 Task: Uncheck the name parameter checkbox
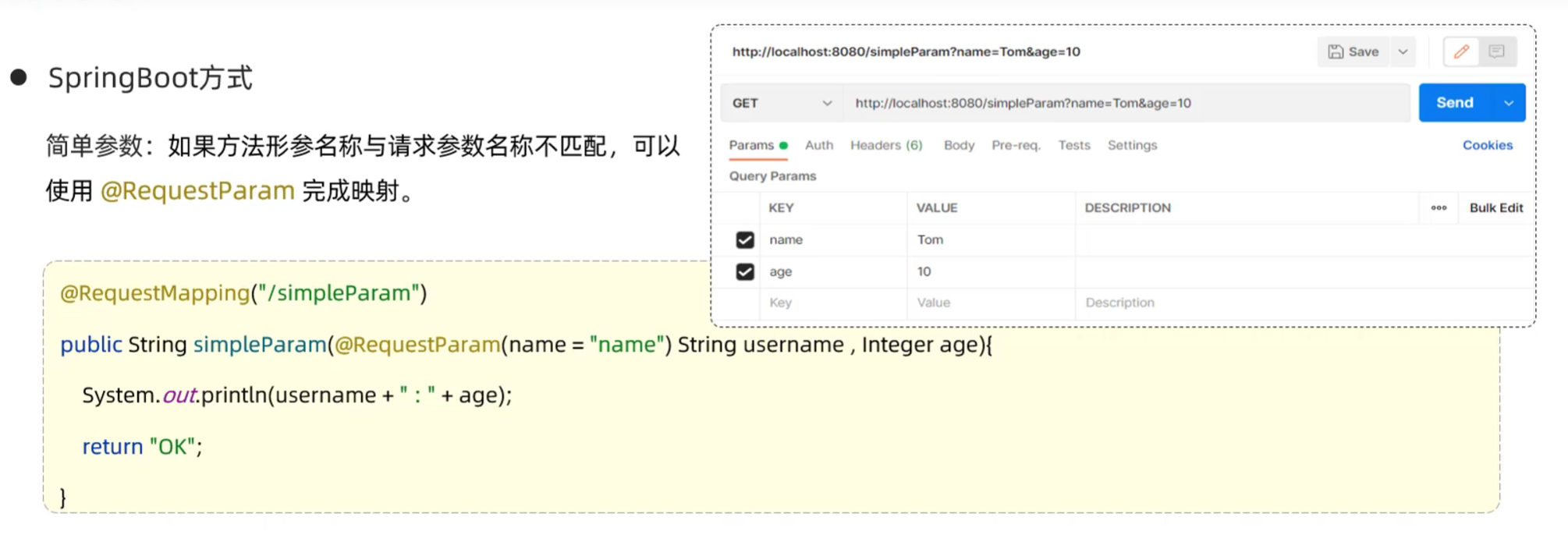(x=745, y=240)
